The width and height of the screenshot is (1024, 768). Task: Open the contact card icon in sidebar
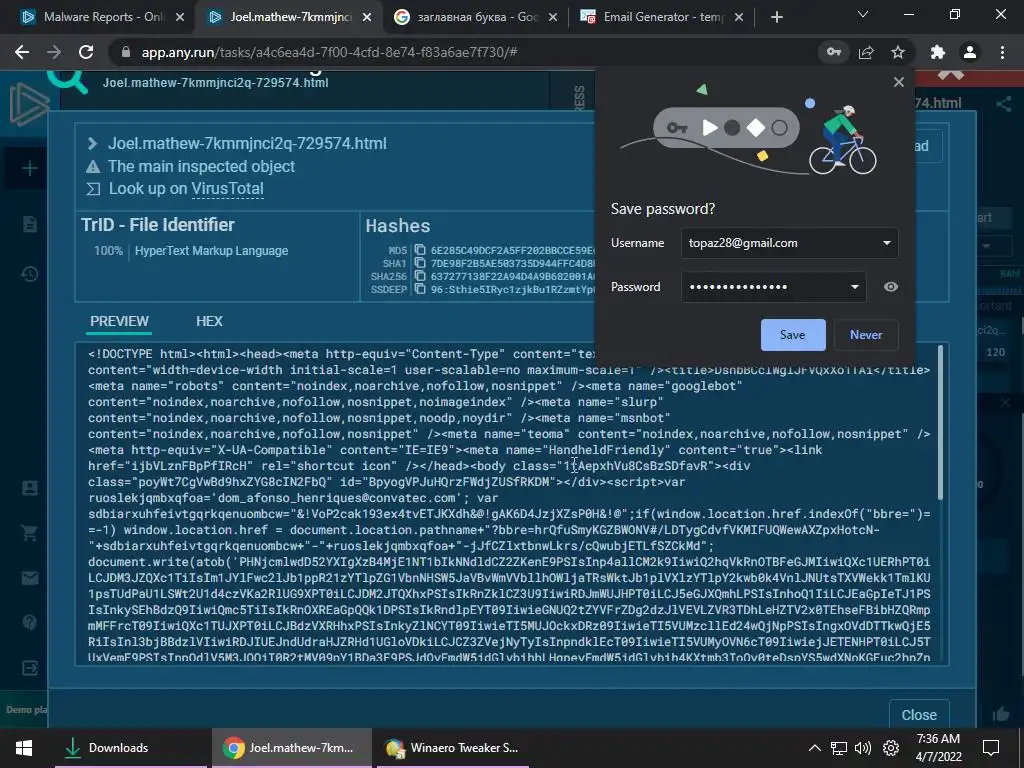coord(30,488)
